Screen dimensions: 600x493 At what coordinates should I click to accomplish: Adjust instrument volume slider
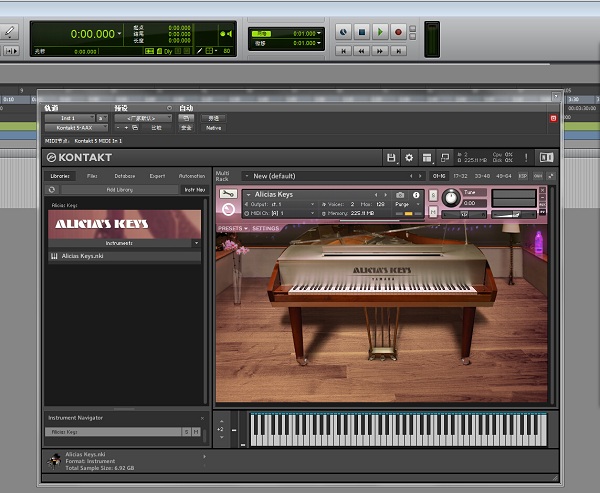pyautogui.click(x=514, y=215)
